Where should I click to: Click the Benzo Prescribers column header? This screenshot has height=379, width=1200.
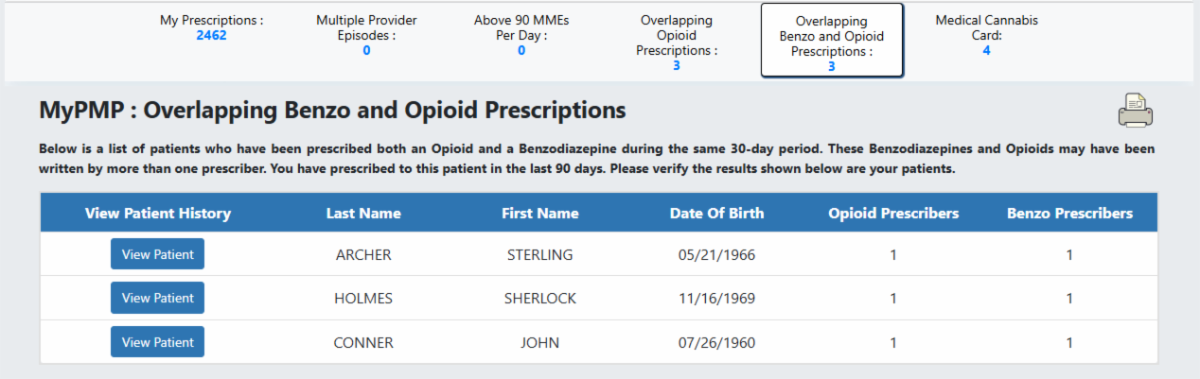point(1070,213)
